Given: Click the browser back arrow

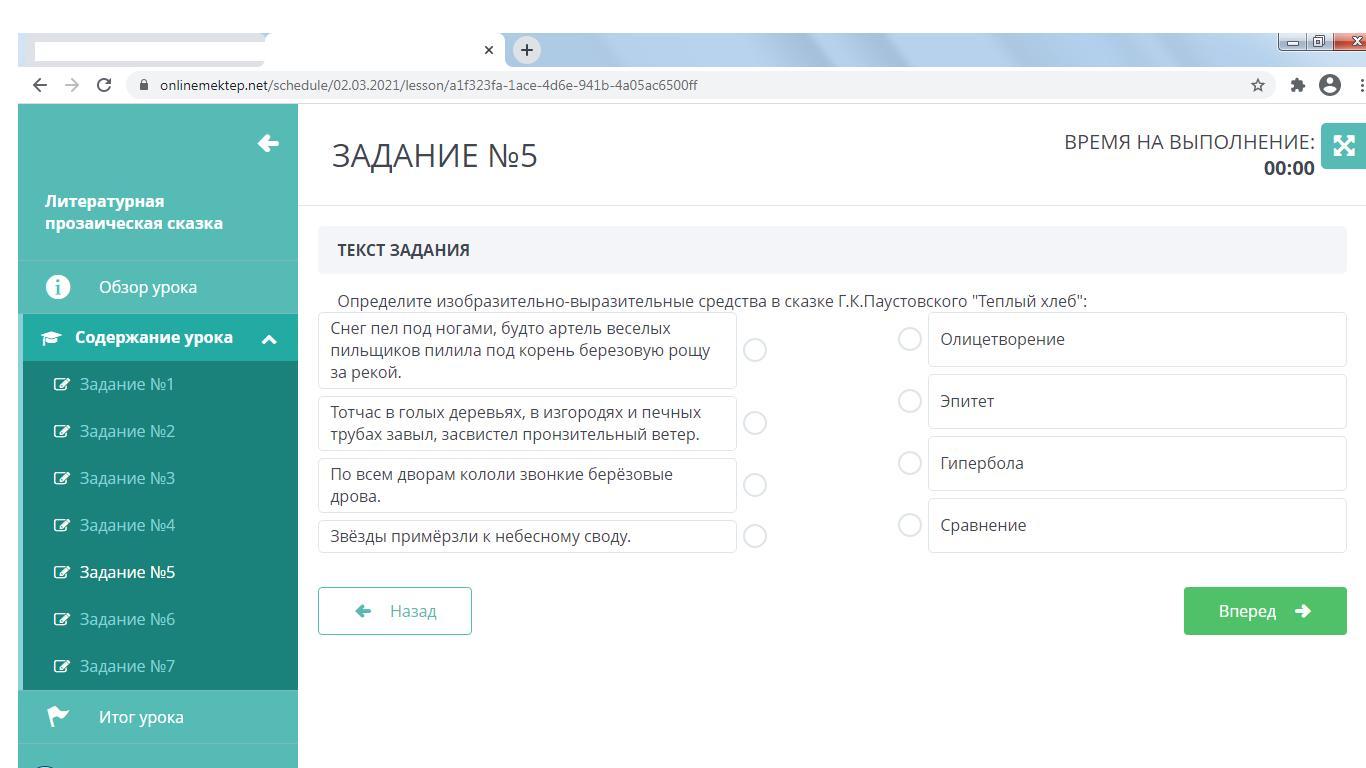Looking at the screenshot, I should click(40, 85).
